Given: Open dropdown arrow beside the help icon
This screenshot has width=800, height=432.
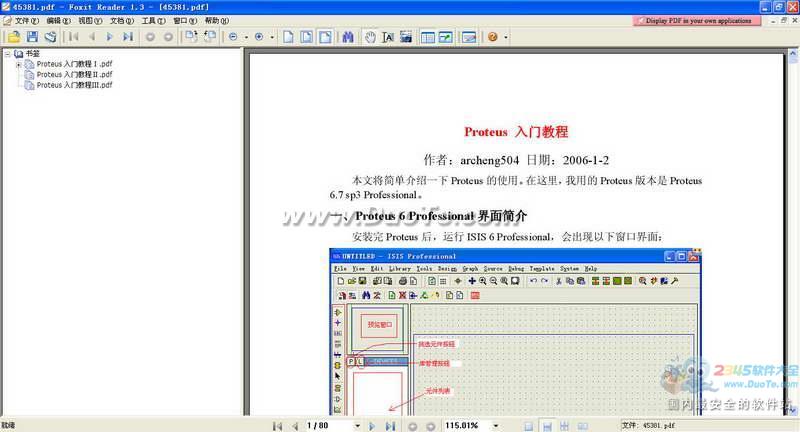Looking at the screenshot, I should 506,37.
